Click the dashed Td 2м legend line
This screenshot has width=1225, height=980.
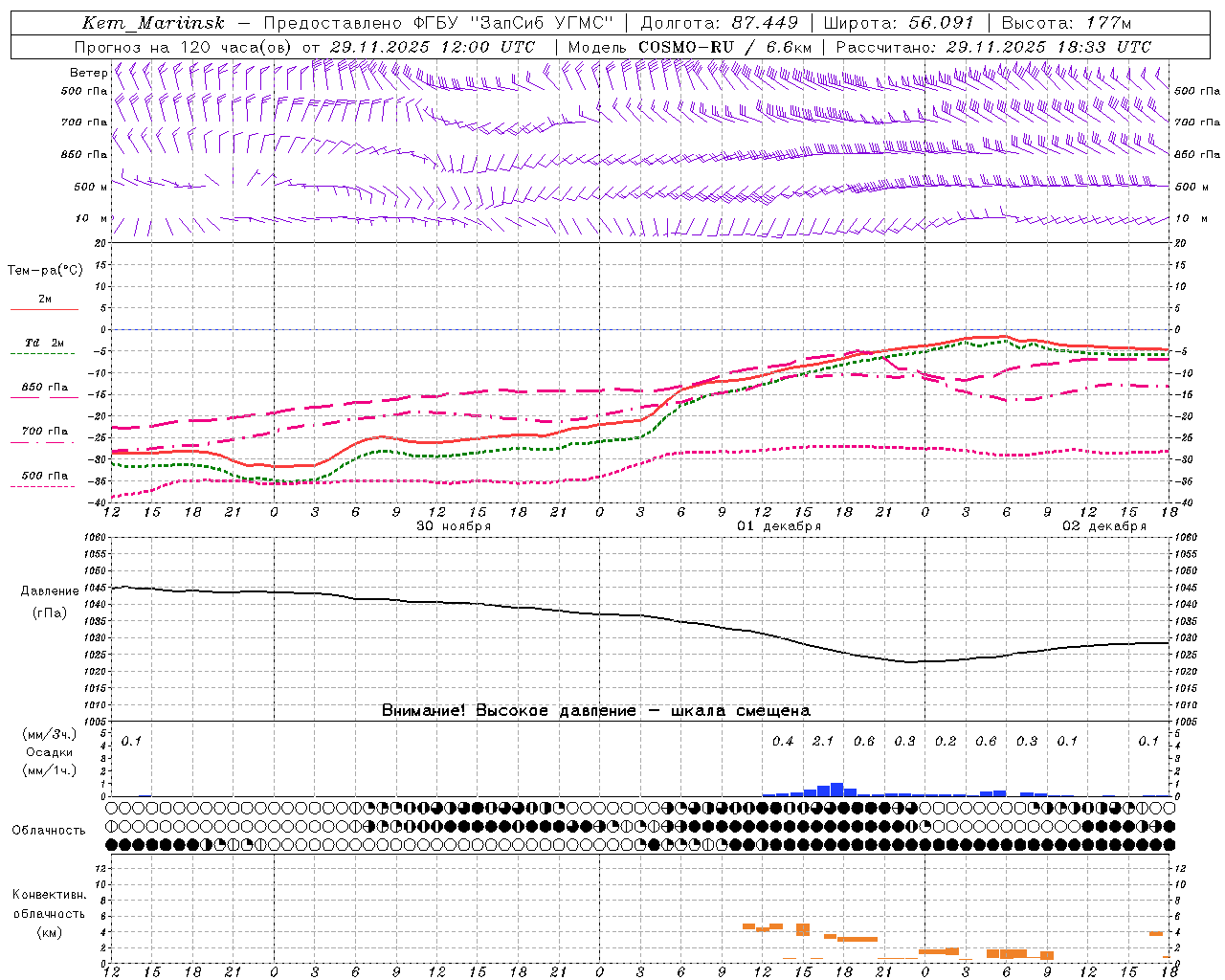42,353
